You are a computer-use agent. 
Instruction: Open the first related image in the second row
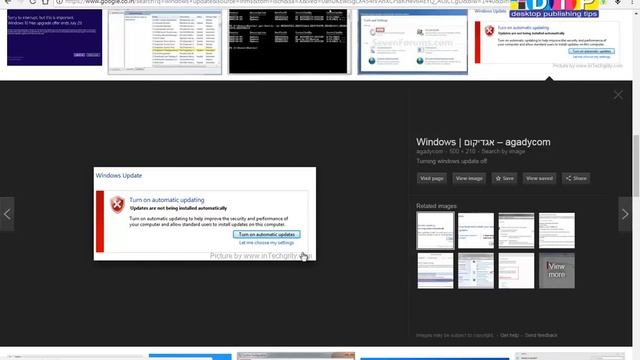point(435,271)
